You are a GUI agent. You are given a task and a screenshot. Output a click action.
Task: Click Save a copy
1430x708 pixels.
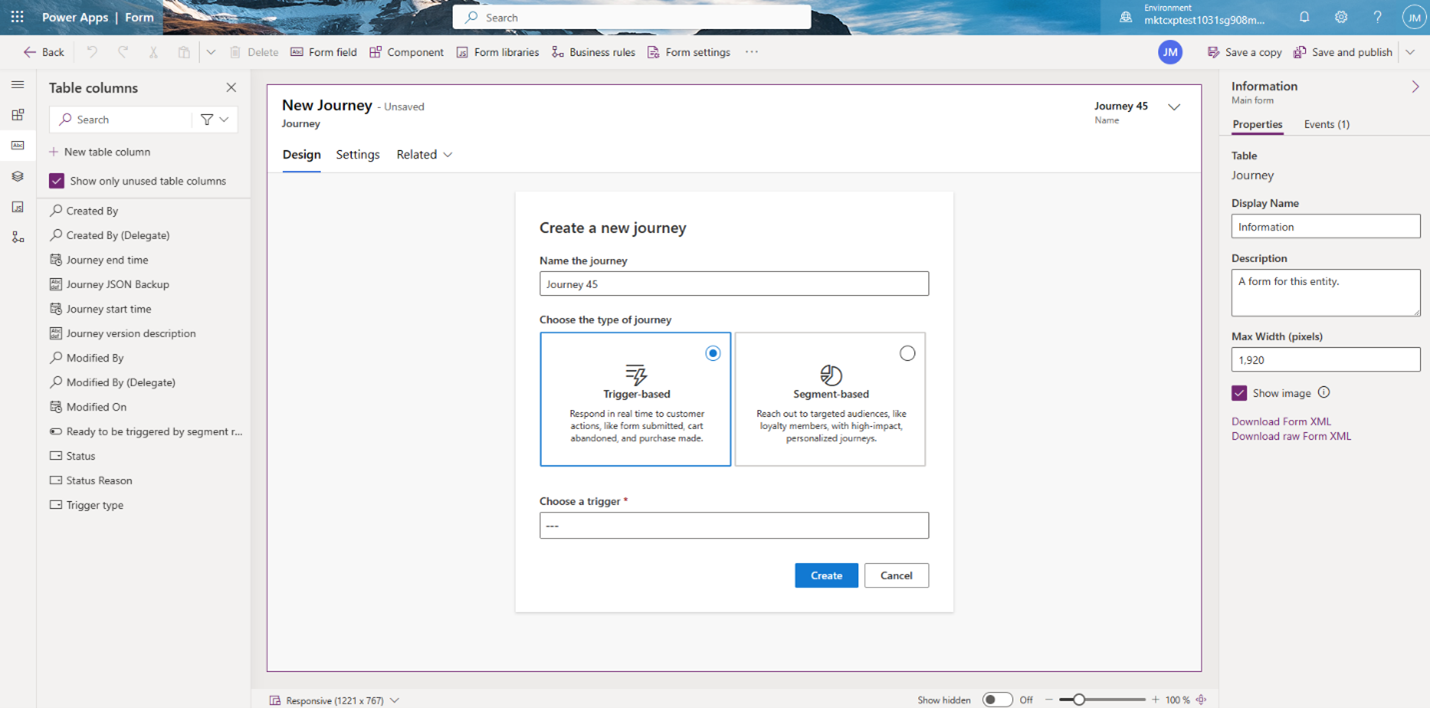(1244, 52)
